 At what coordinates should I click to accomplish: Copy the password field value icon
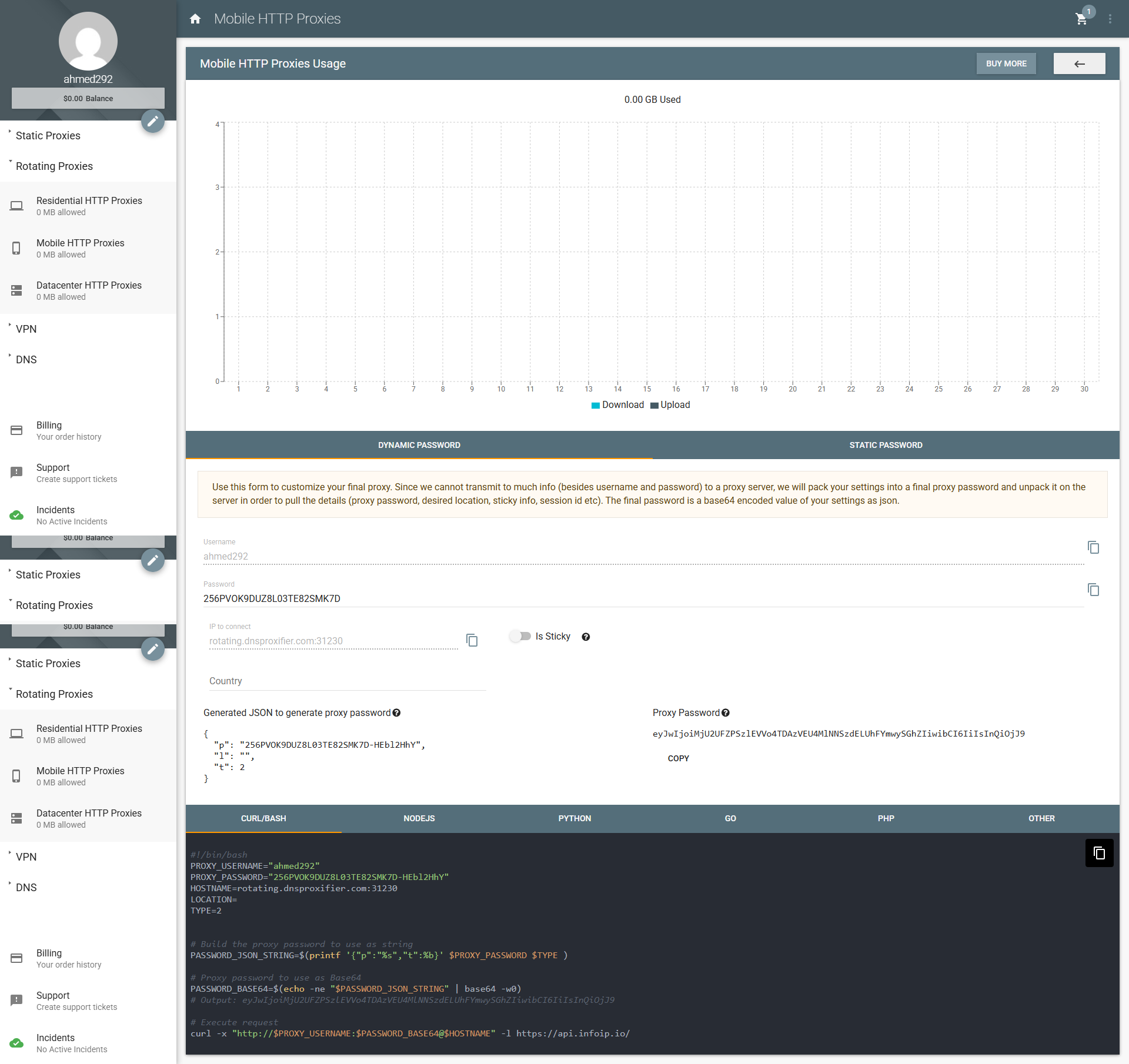click(x=1093, y=590)
